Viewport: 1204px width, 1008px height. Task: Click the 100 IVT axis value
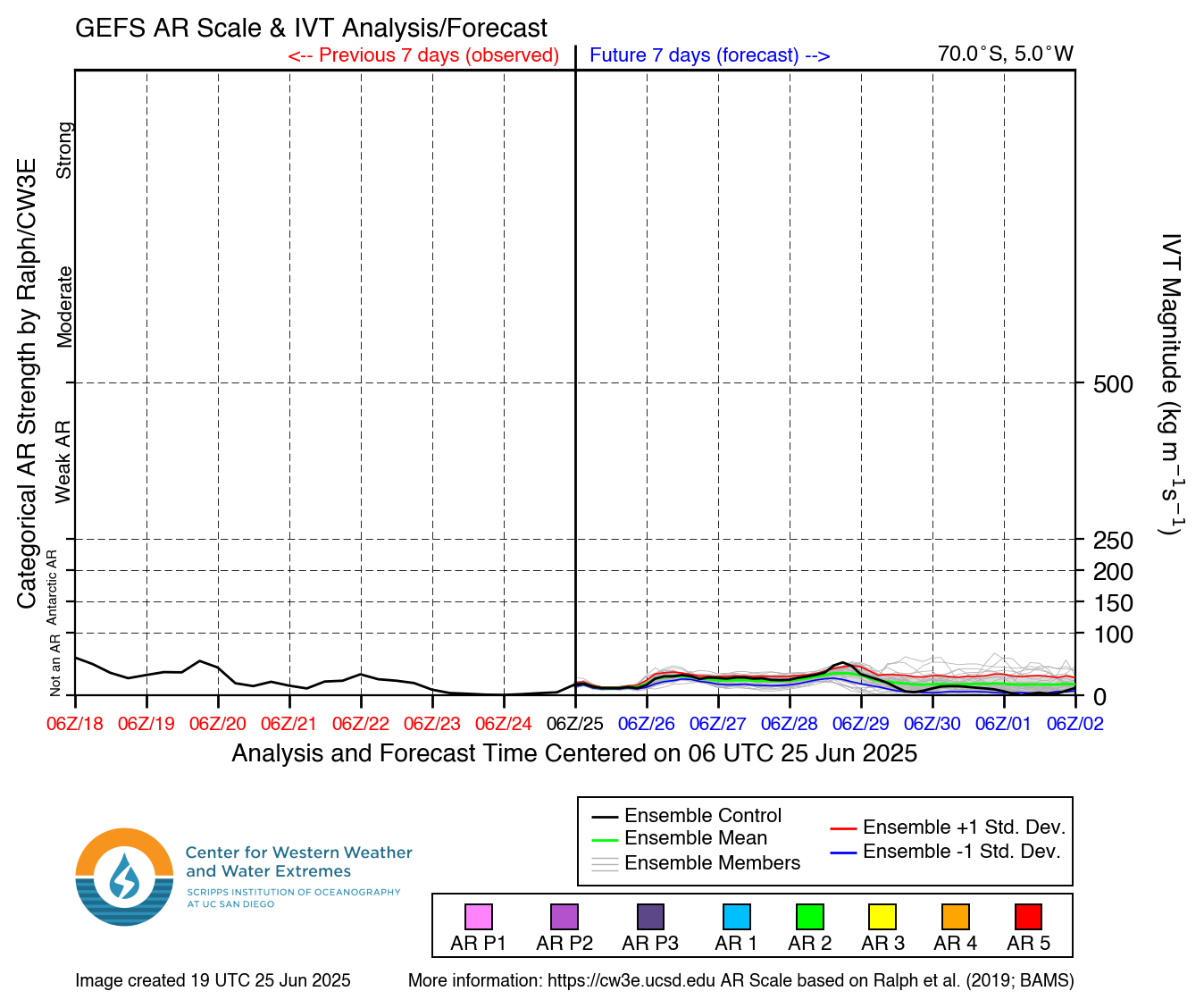[1113, 634]
